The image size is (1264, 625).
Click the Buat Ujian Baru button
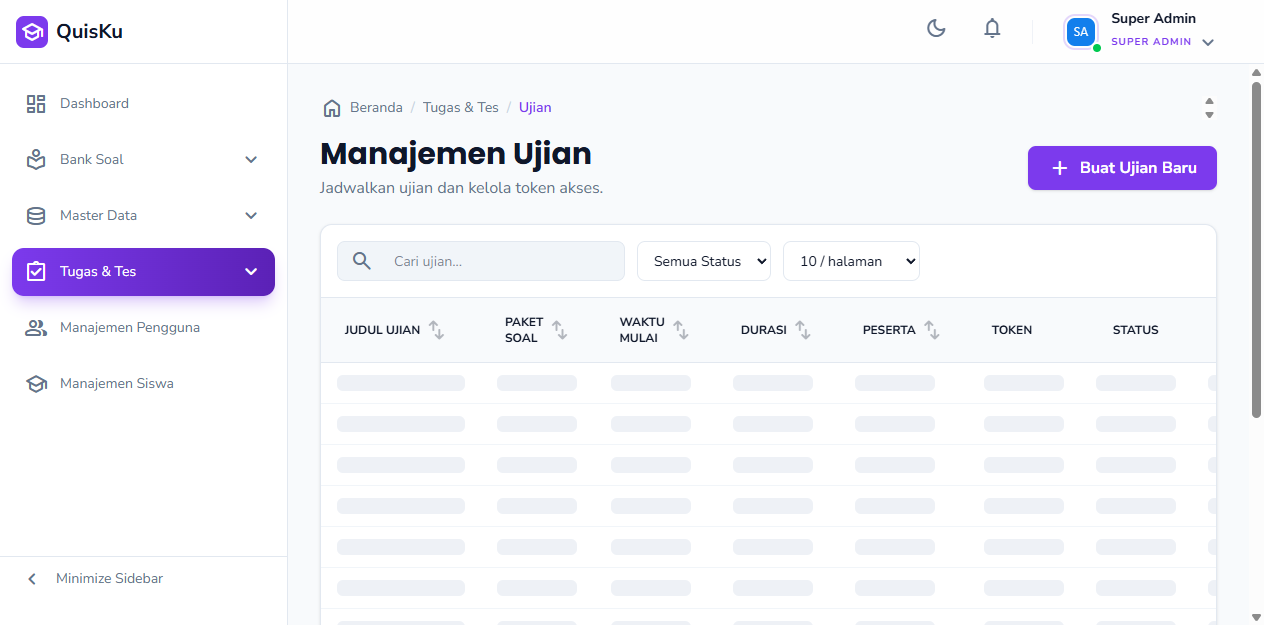(x=1122, y=168)
